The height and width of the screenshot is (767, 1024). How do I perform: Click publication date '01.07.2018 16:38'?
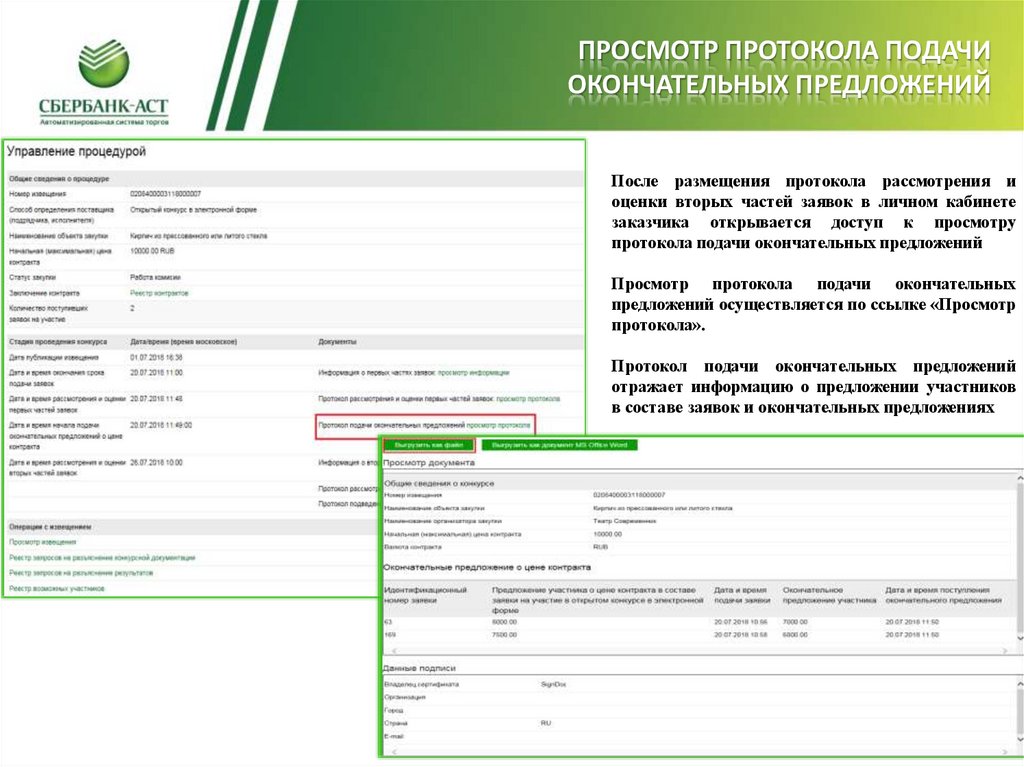(157, 357)
